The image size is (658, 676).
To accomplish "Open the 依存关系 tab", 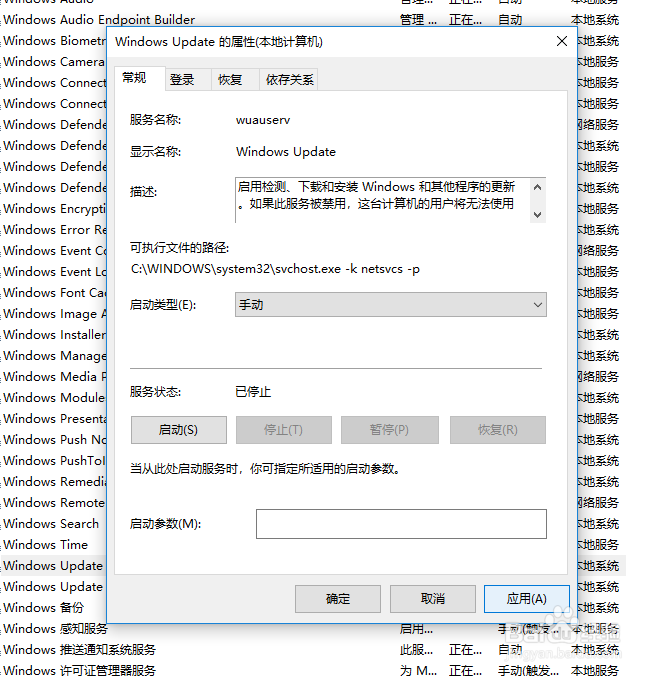I will pos(289,80).
